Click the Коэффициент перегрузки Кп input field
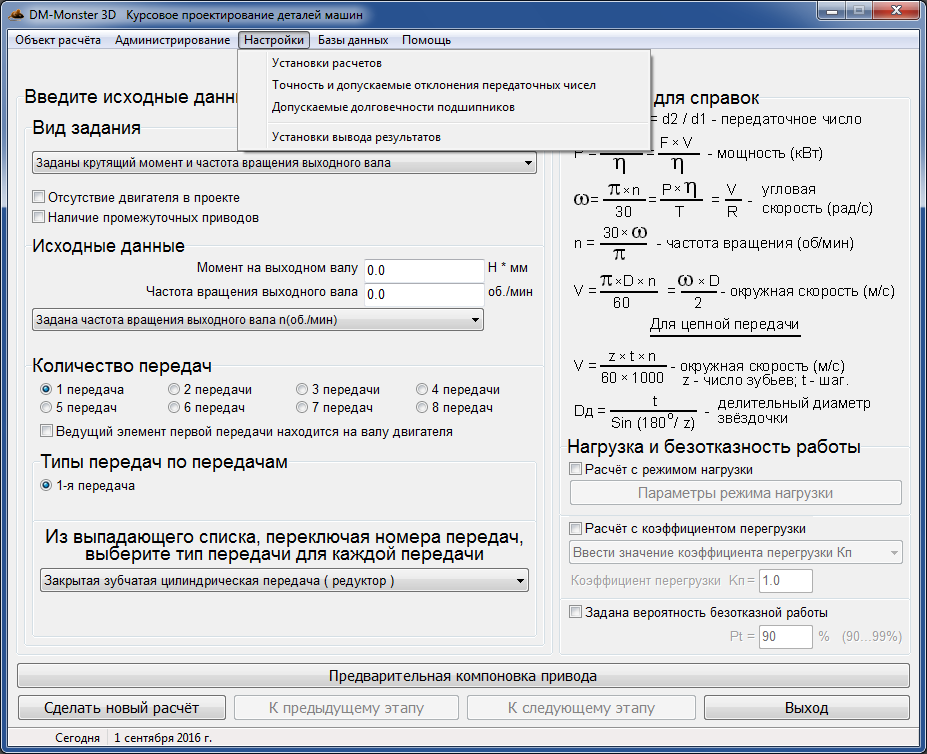This screenshot has height=754, width=927. pyautogui.click(x=786, y=581)
